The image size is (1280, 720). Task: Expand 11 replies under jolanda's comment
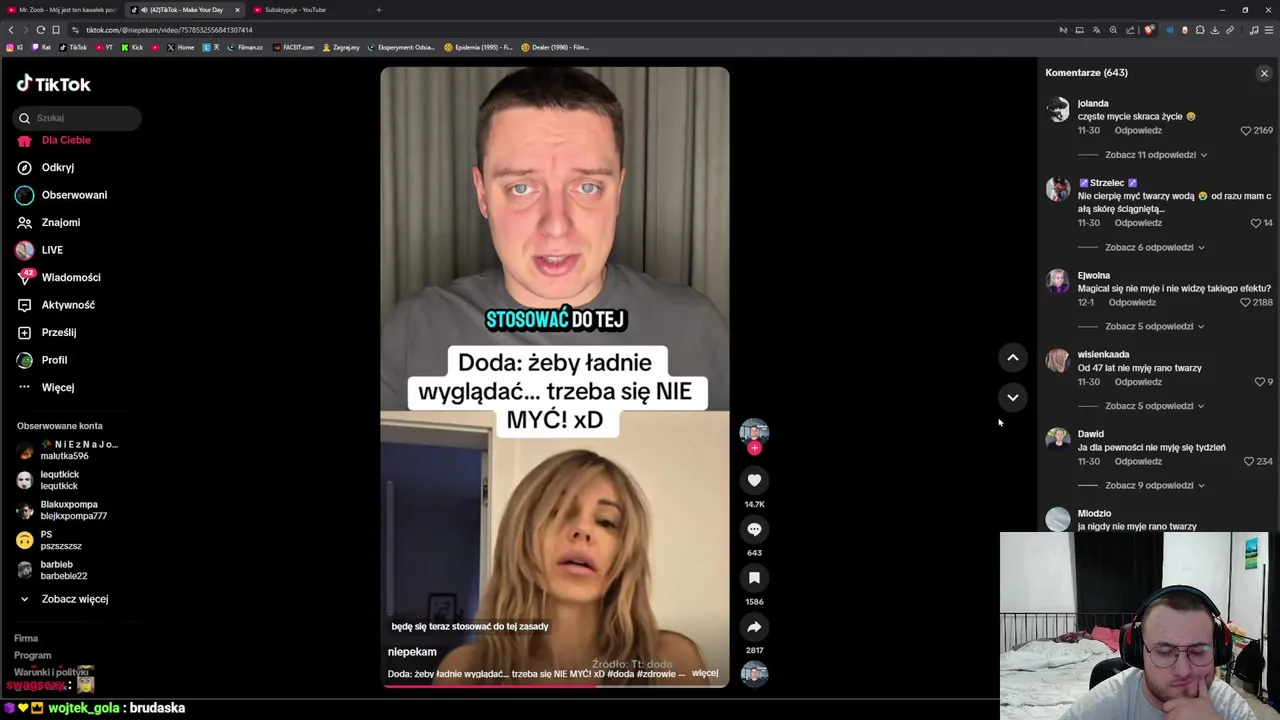pyautogui.click(x=1155, y=155)
